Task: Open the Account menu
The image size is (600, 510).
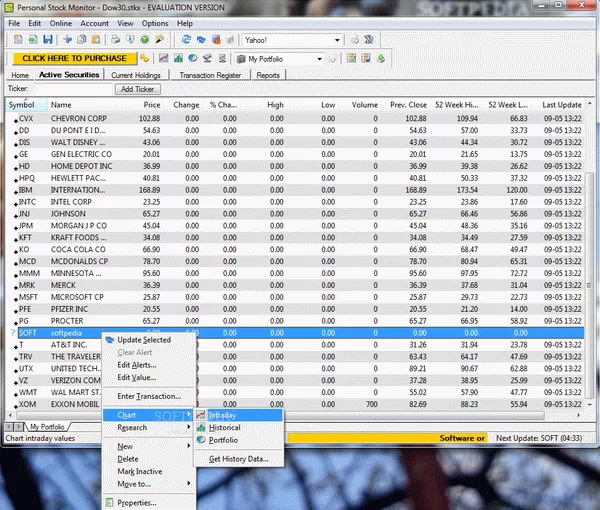Action: [x=94, y=23]
